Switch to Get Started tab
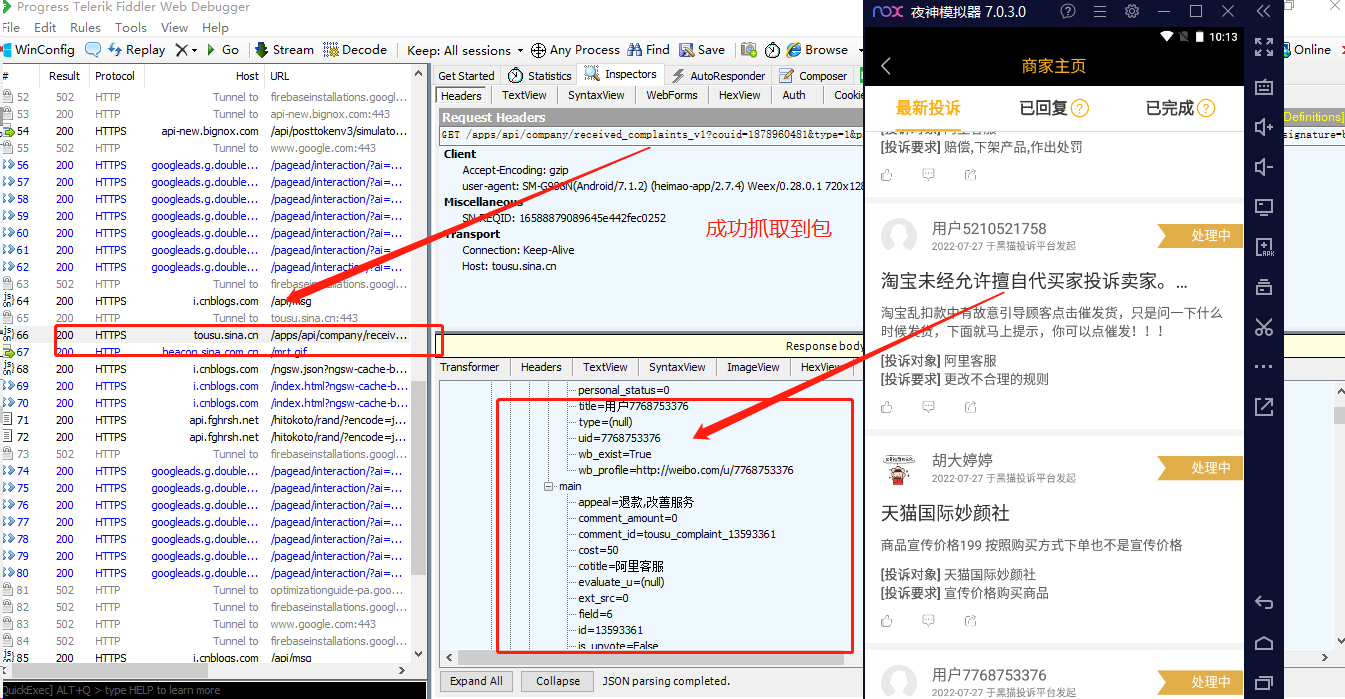 (466, 76)
